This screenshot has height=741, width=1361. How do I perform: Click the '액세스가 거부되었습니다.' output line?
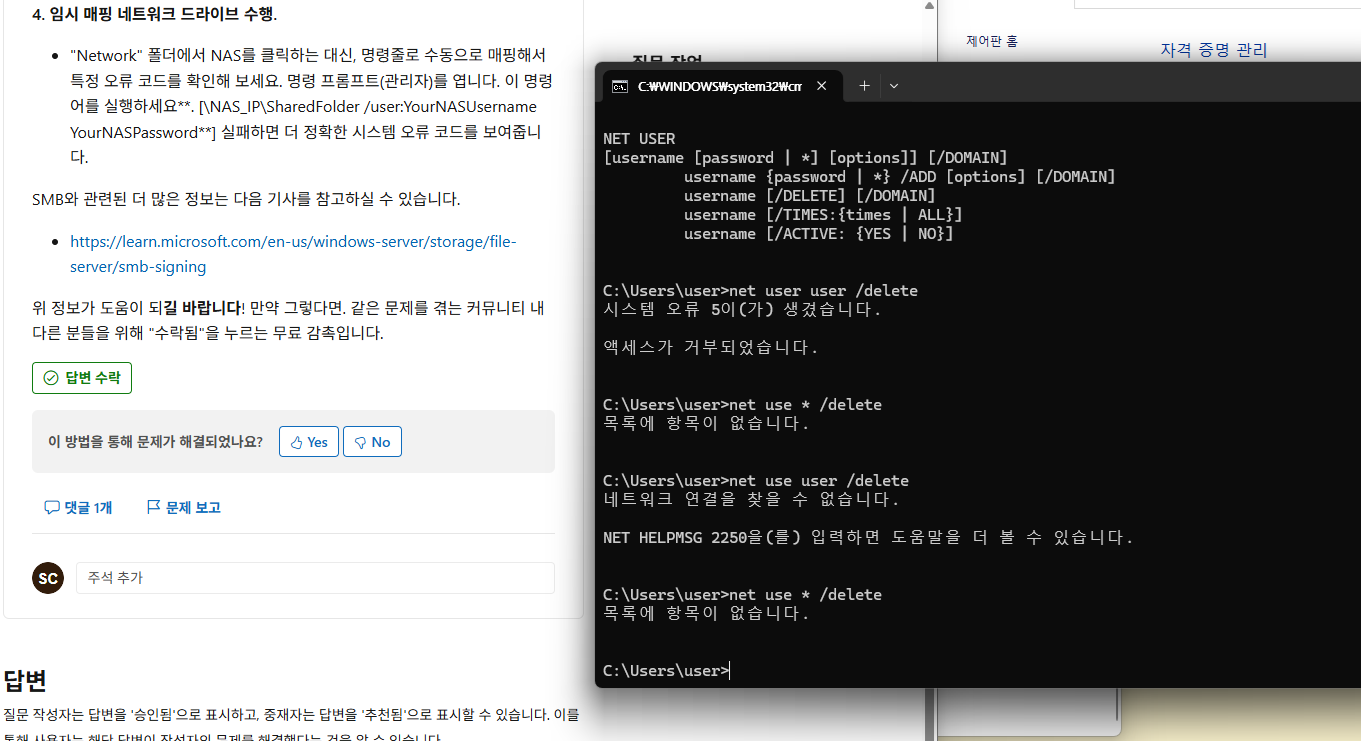(711, 348)
